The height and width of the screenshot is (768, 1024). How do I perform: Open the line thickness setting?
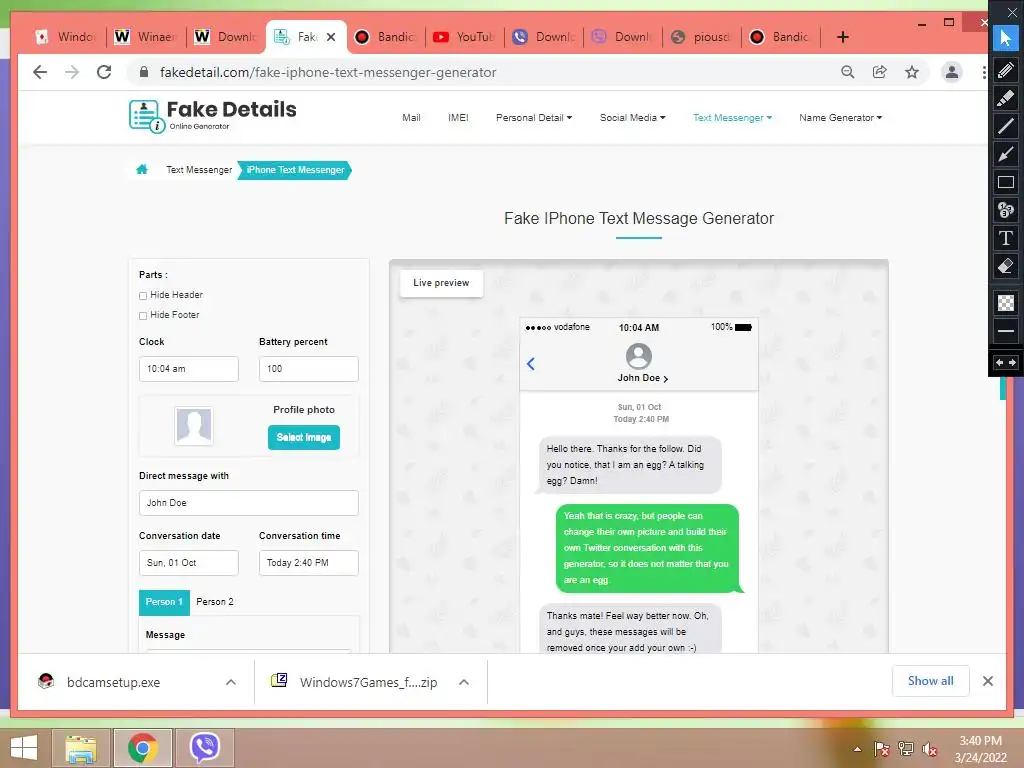[x=1006, y=331]
